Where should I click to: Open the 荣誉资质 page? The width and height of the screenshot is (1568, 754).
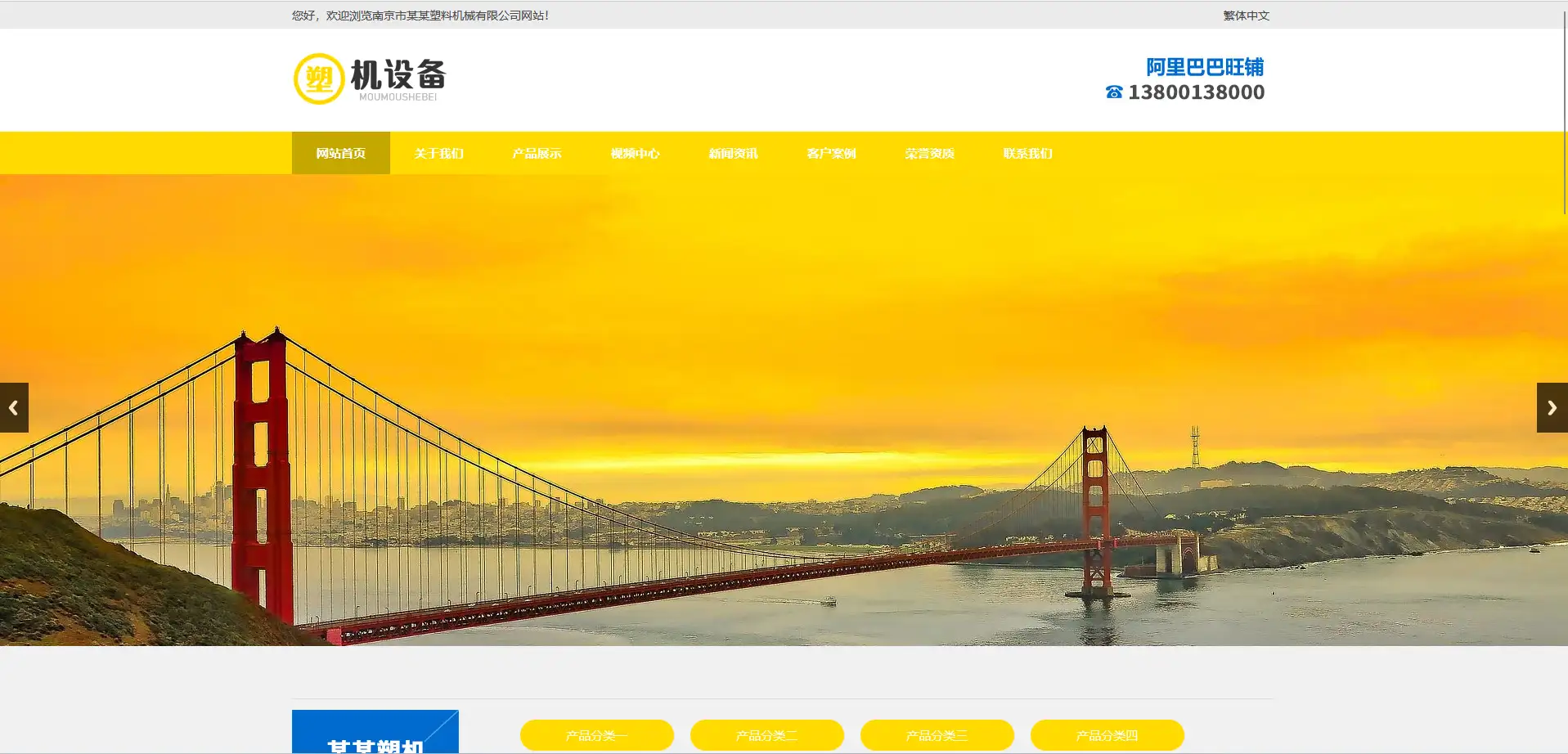[x=929, y=153]
